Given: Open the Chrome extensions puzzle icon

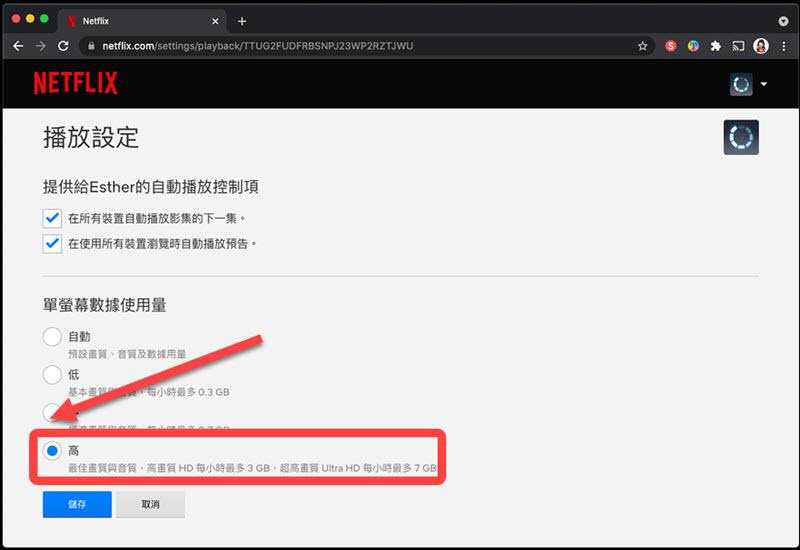Looking at the screenshot, I should click(x=715, y=46).
